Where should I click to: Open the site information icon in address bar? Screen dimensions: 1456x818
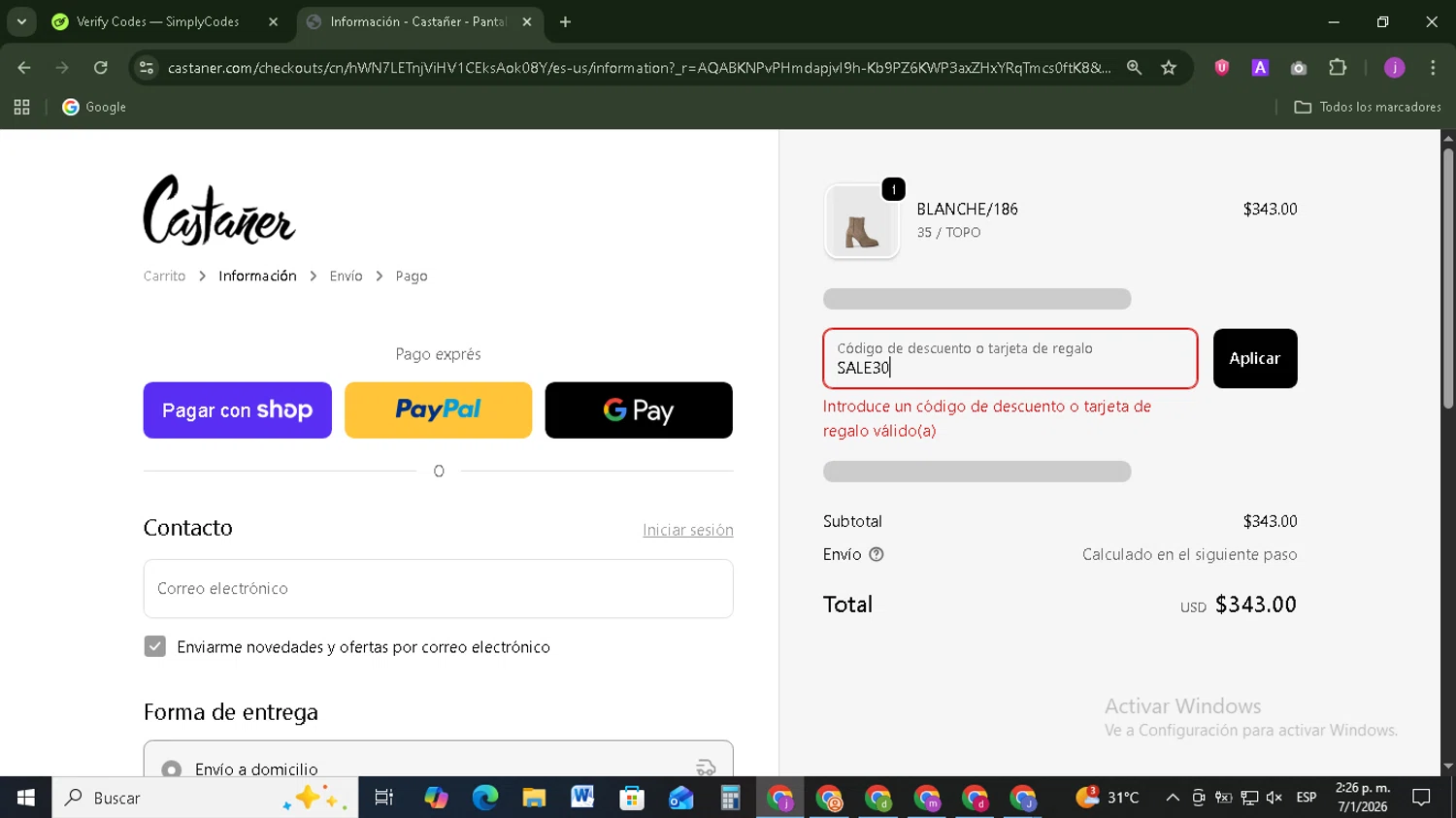(x=147, y=68)
